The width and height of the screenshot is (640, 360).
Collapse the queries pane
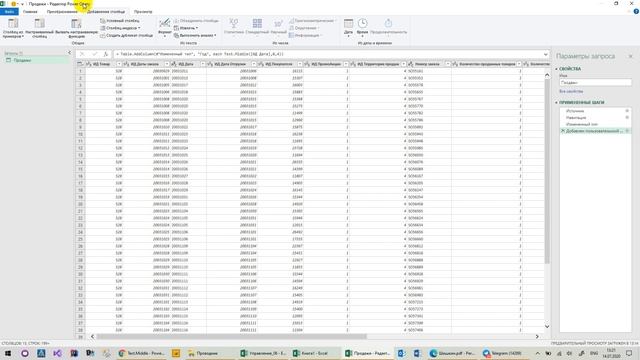coord(69,53)
